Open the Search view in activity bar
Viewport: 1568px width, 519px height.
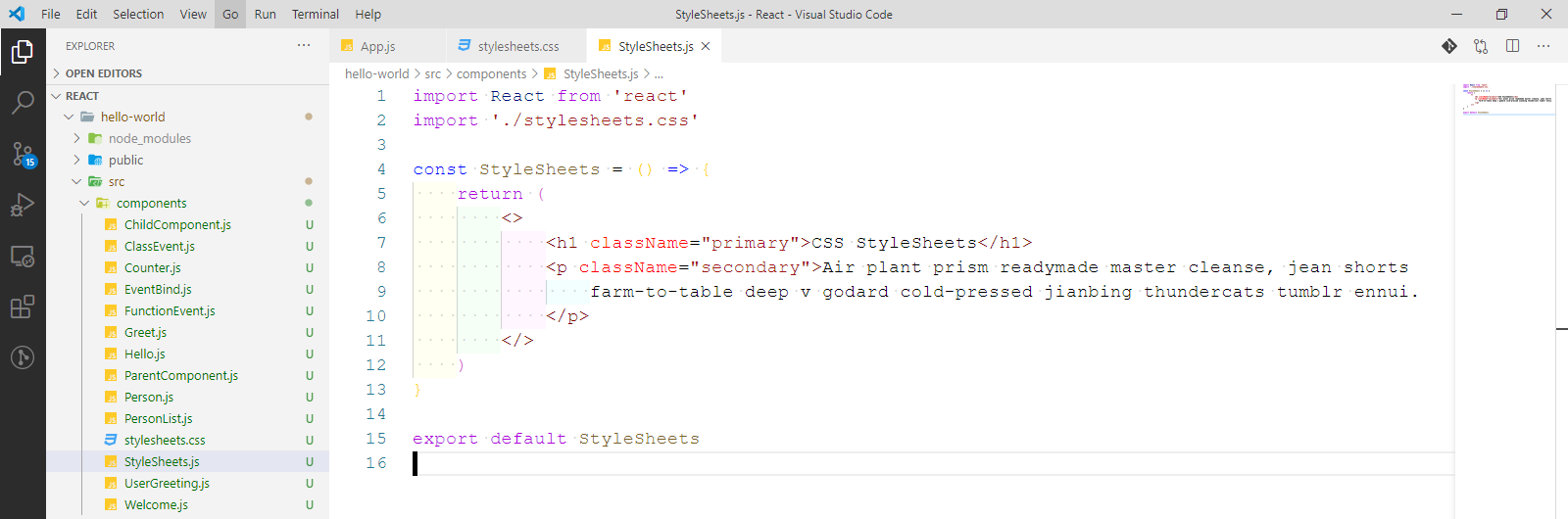point(23,102)
